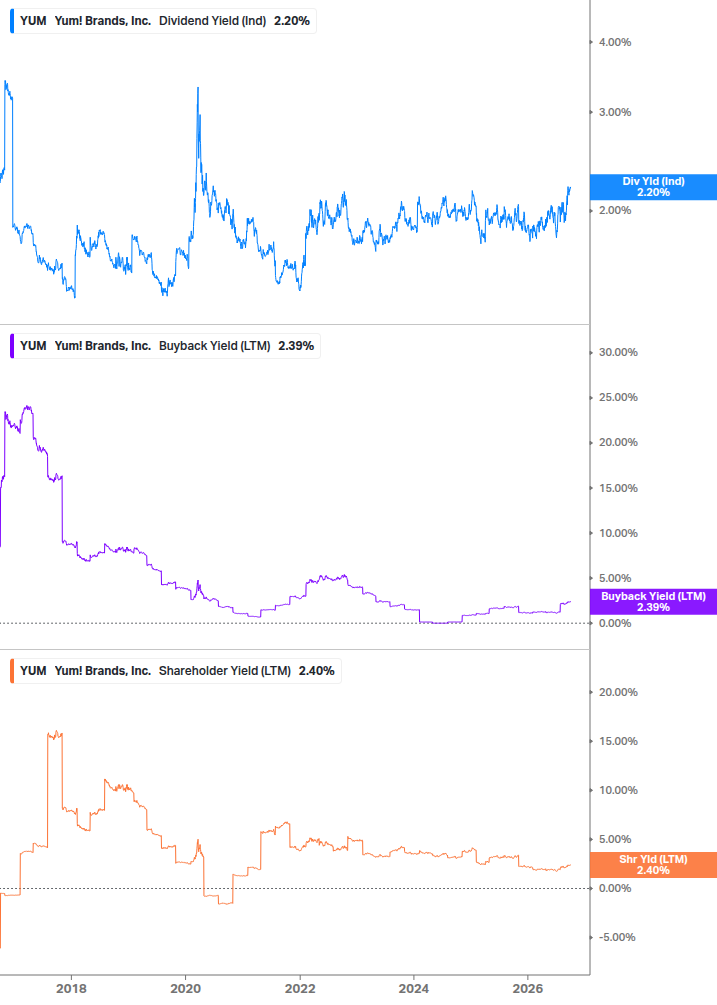The height and width of the screenshot is (1005, 717).
Task: Click the 25.00% tick on buyback yield axis
Action: (x=618, y=397)
